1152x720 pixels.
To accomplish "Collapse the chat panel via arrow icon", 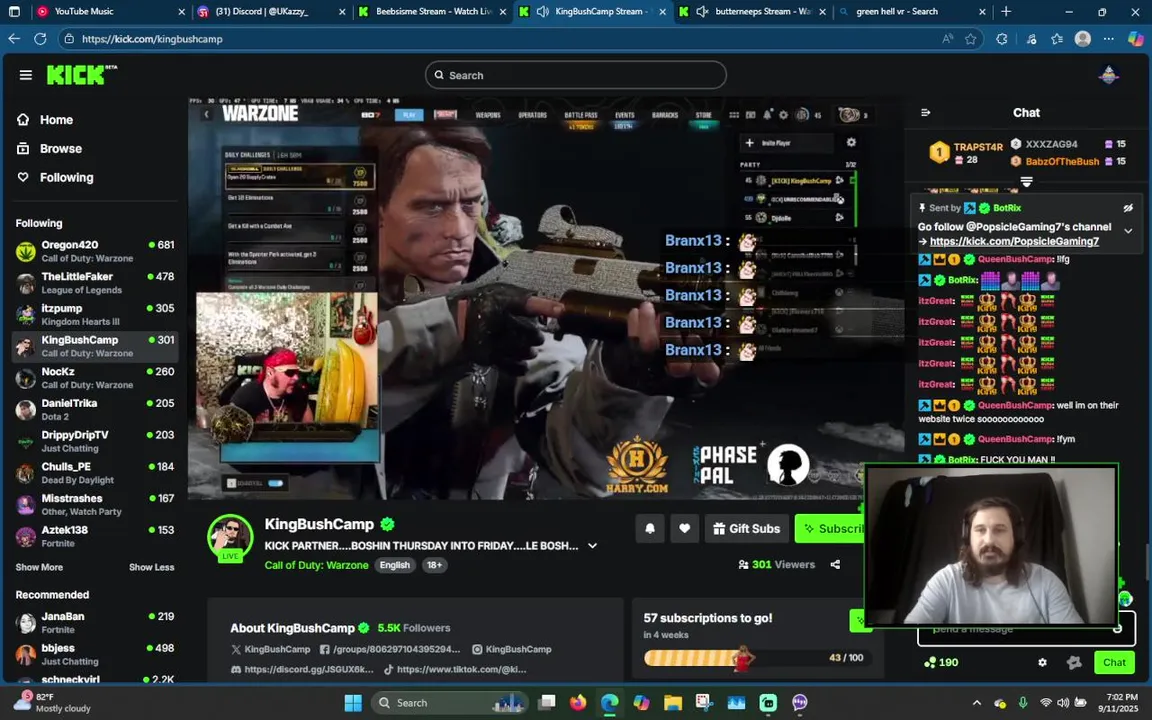I will tap(926, 112).
